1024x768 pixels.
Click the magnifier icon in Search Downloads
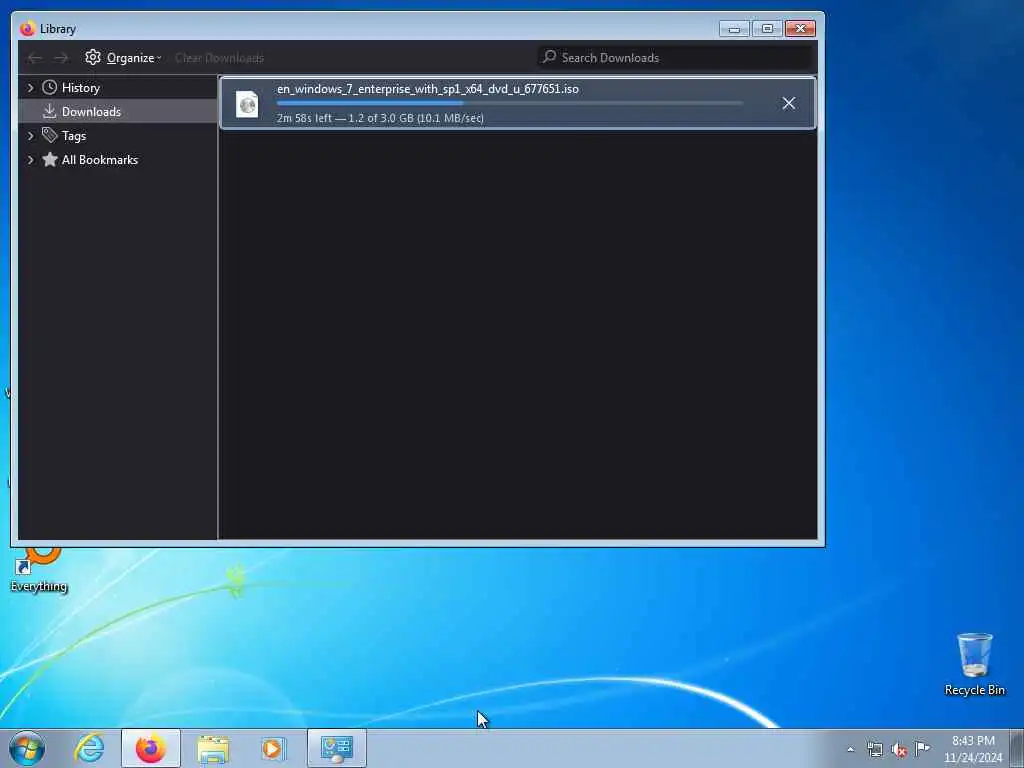(x=549, y=57)
